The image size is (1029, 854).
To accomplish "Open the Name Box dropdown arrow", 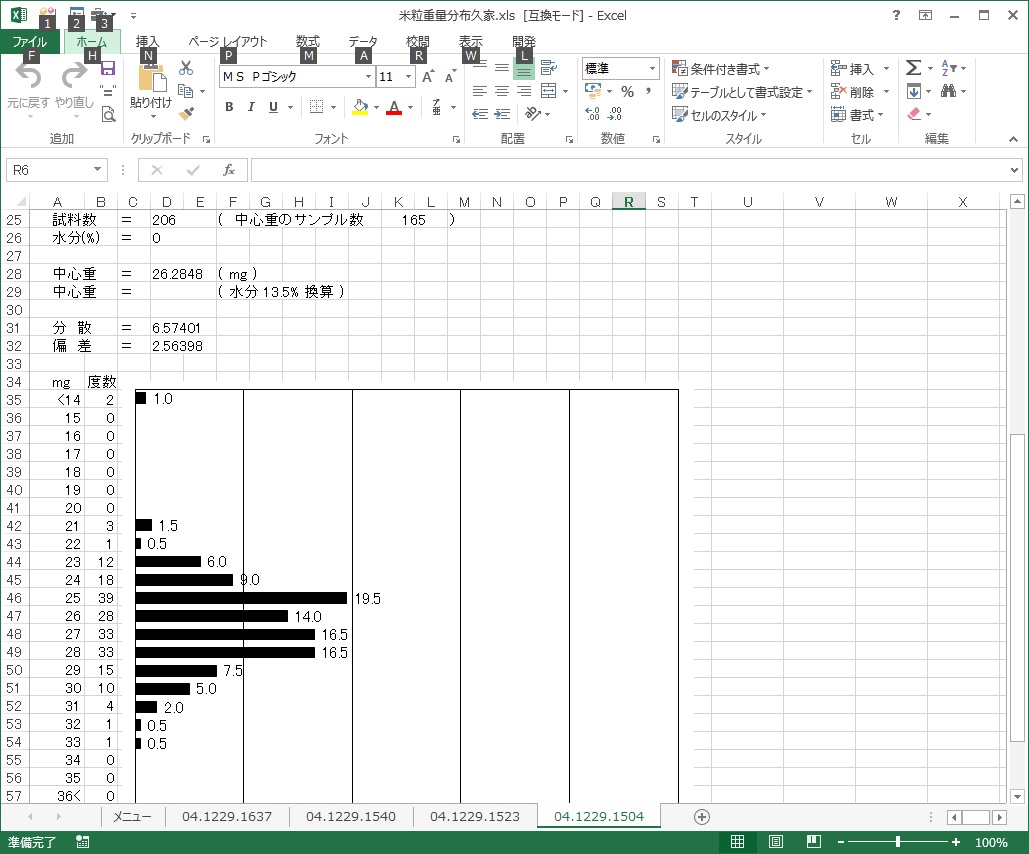I will [x=97, y=170].
